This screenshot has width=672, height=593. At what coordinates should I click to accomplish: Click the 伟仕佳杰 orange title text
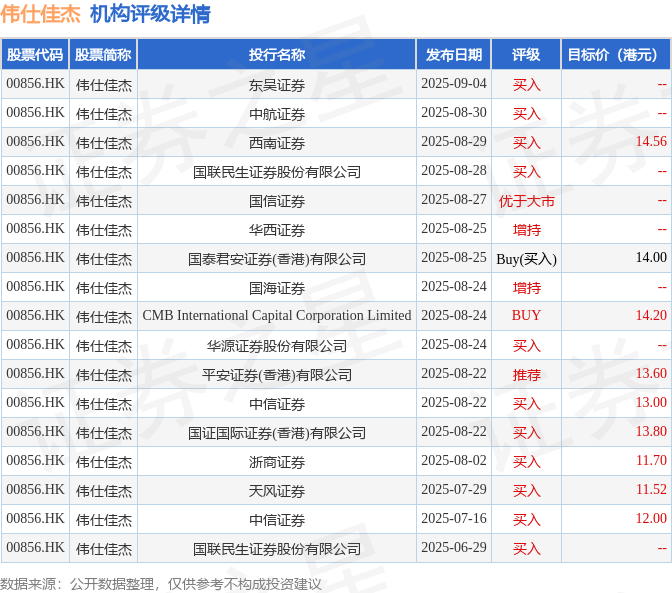tap(40, 14)
